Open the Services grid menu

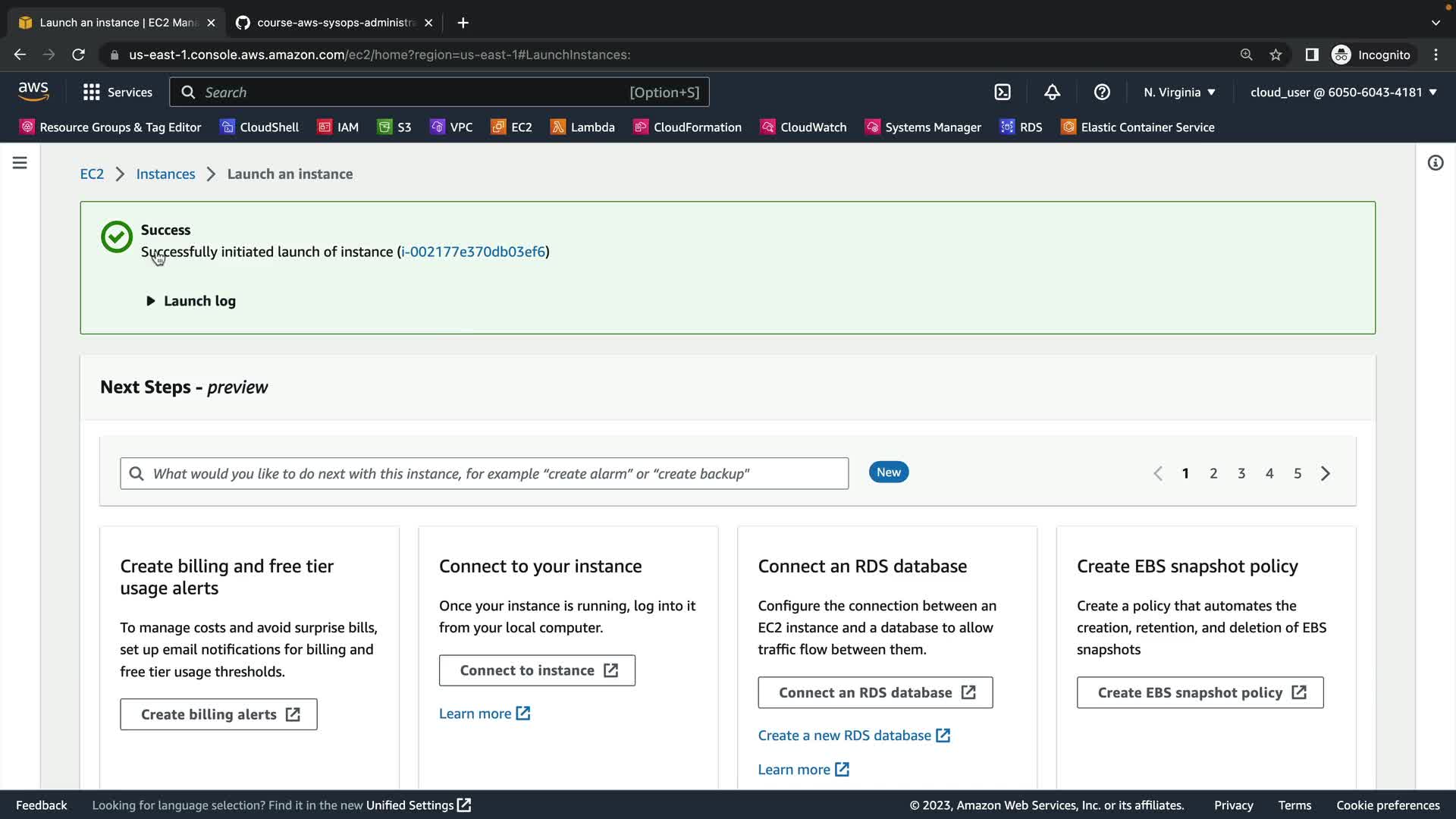(x=118, y=93)
